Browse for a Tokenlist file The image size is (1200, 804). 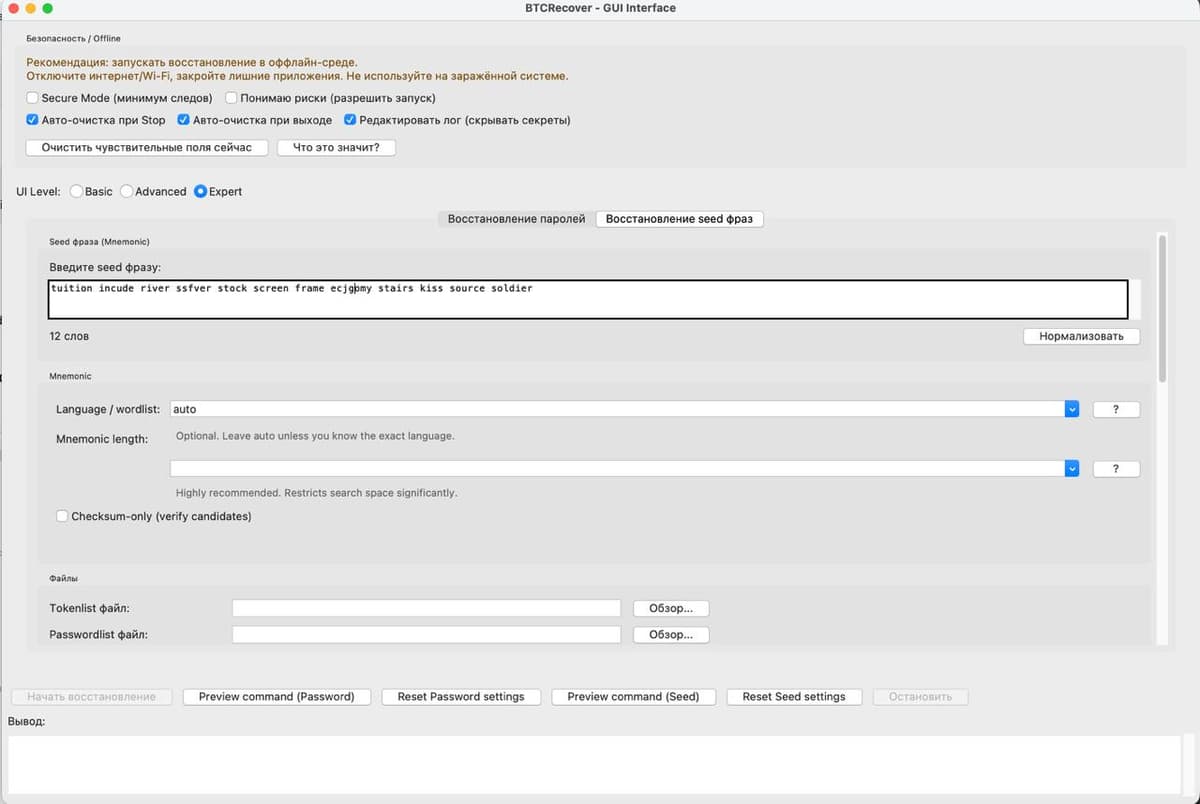671,608
